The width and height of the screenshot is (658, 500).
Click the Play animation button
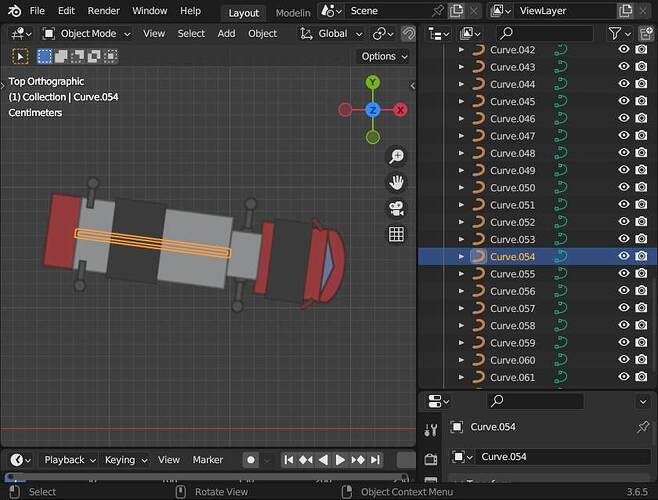click(340, 460)
